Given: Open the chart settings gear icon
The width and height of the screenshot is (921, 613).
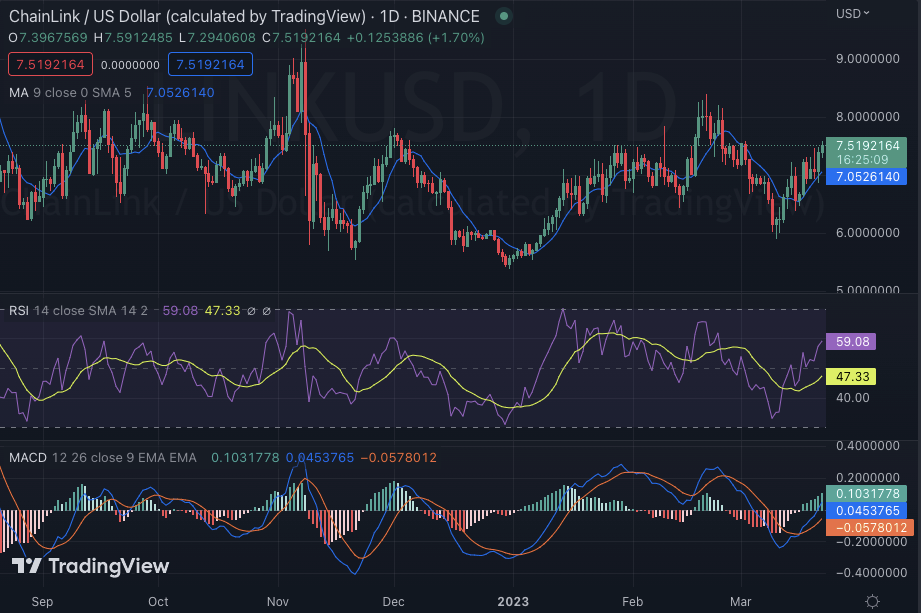Looking at the screenshot, I should pos(872,601).
